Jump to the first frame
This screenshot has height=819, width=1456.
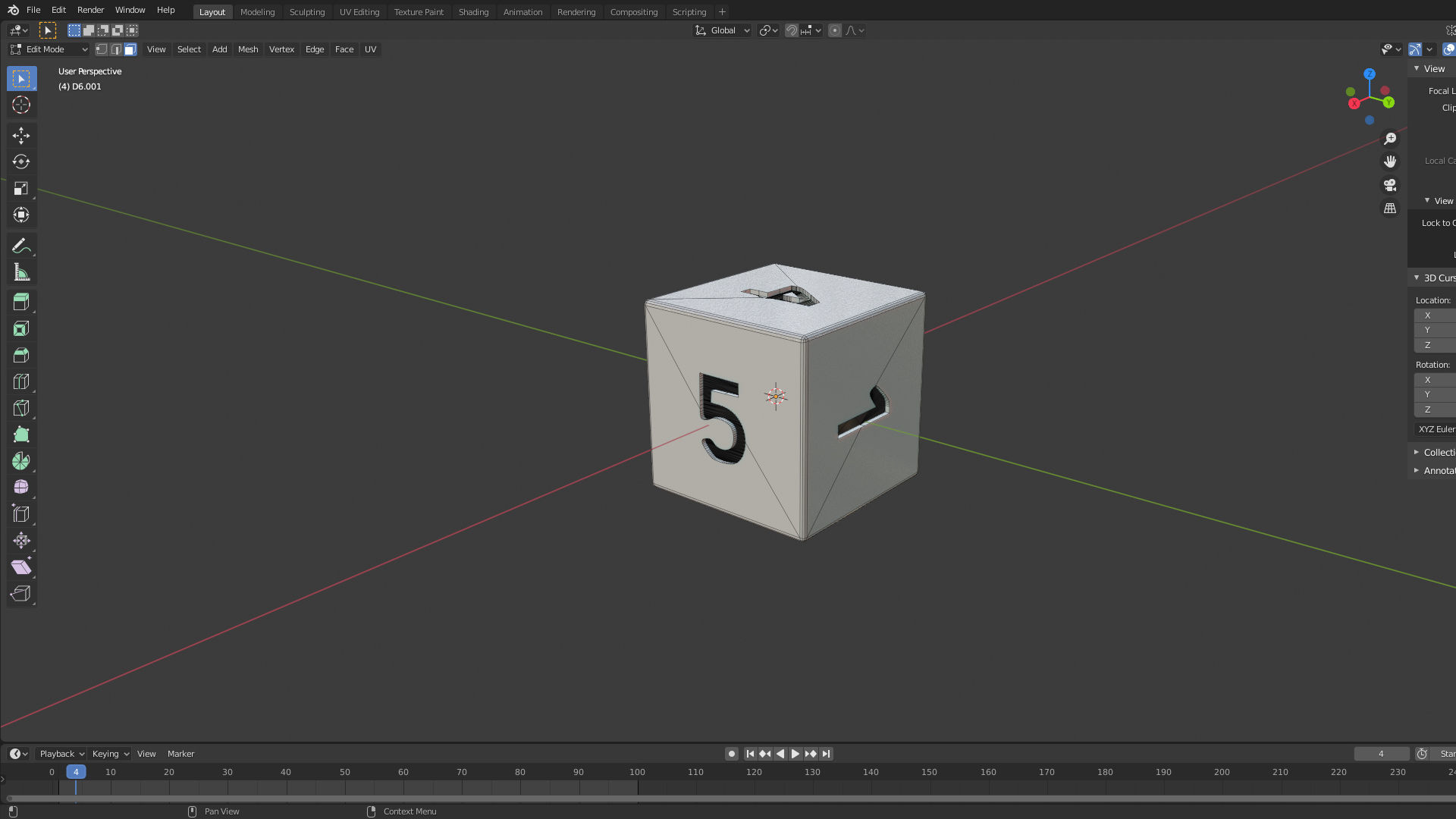click(x=750, y=754)
